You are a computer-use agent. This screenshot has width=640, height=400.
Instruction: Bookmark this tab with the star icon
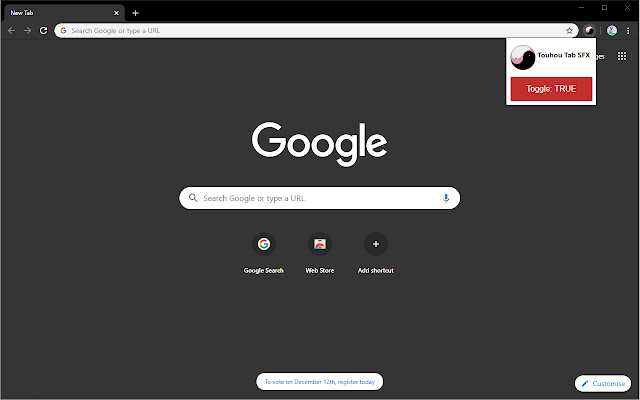(x=569, y=31)
